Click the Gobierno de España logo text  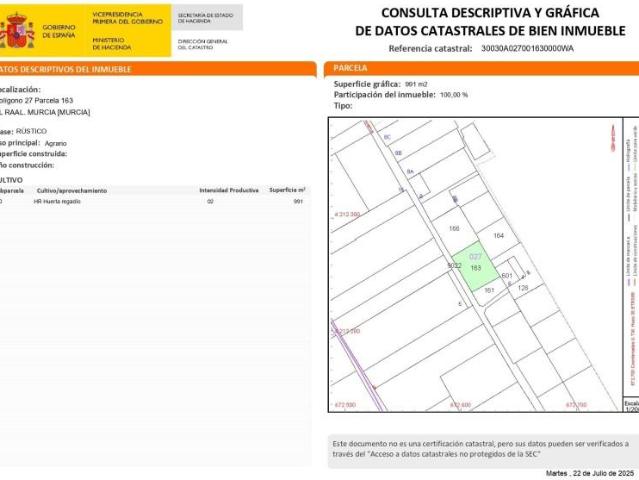pos(59,31)
